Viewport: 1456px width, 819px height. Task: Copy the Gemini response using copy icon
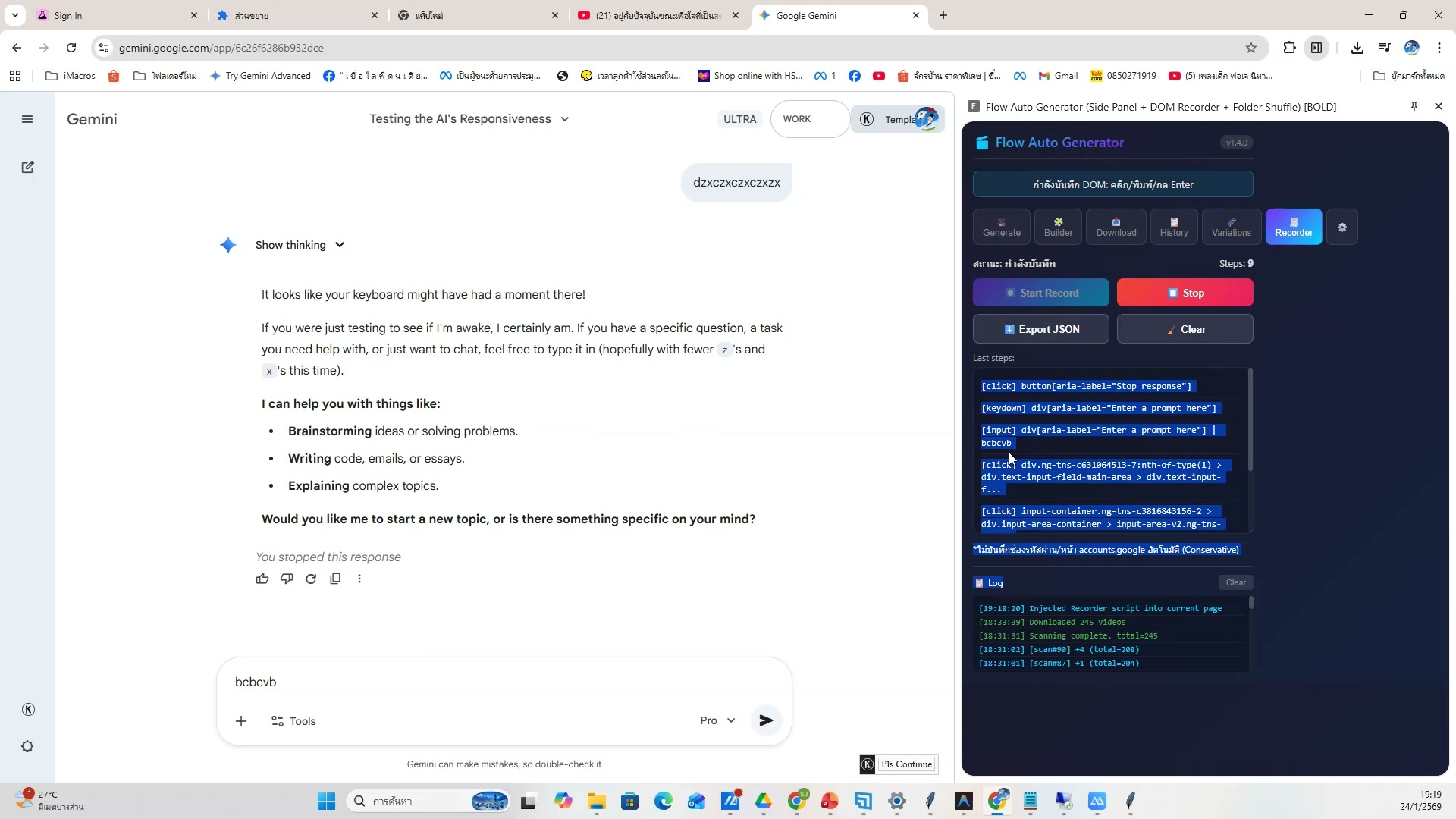tap(336, 579)
